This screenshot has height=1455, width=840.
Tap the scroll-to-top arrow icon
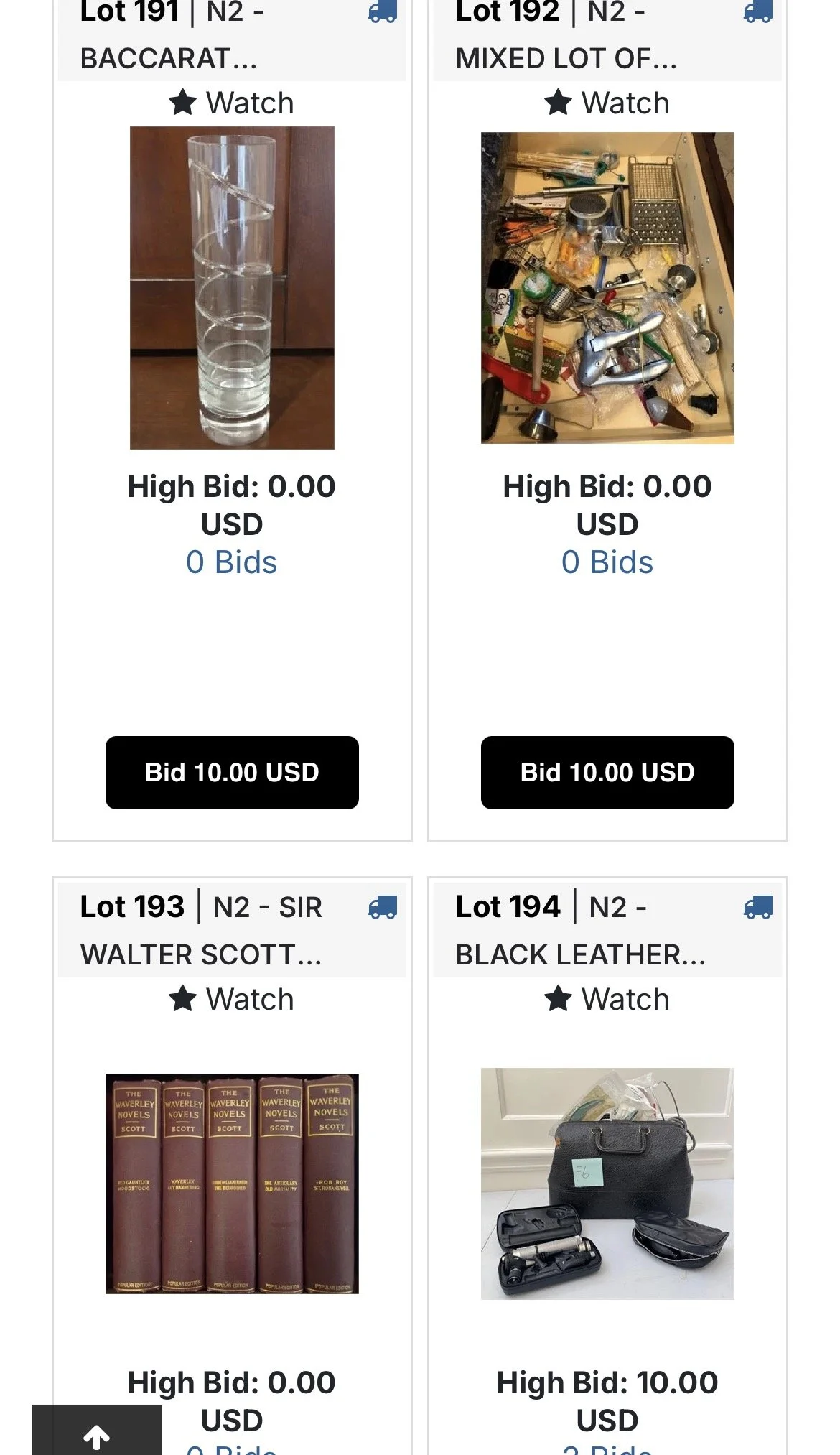tap(96, 1438)
